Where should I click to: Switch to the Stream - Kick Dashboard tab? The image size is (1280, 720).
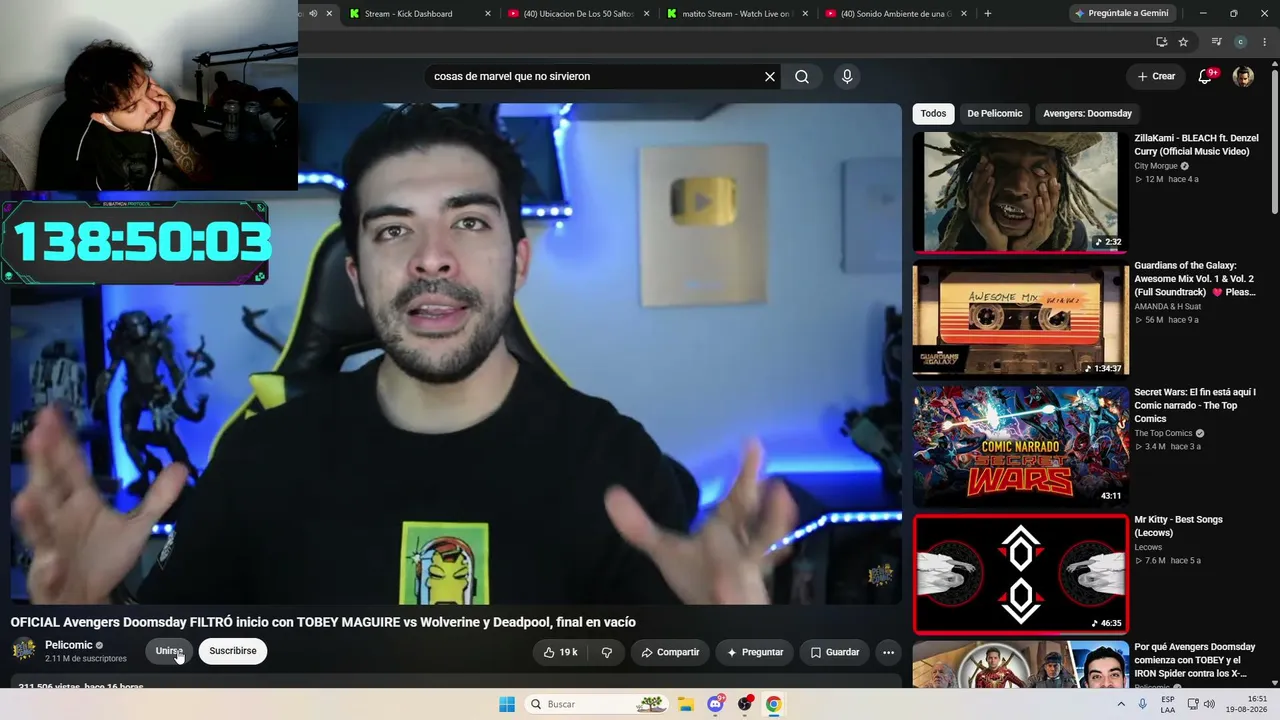point(419,14)
